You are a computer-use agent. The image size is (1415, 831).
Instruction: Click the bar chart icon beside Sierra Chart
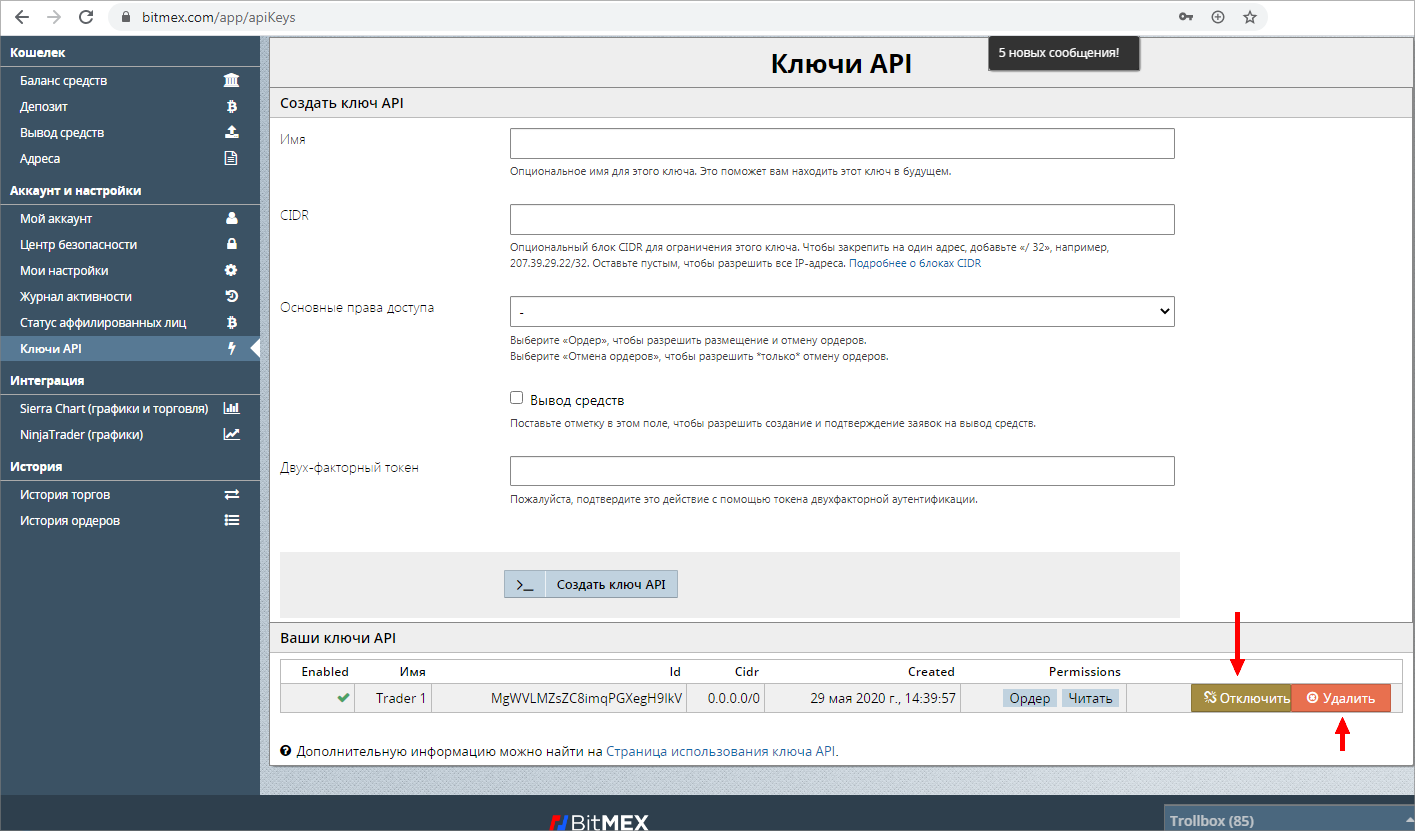(231, 409)
